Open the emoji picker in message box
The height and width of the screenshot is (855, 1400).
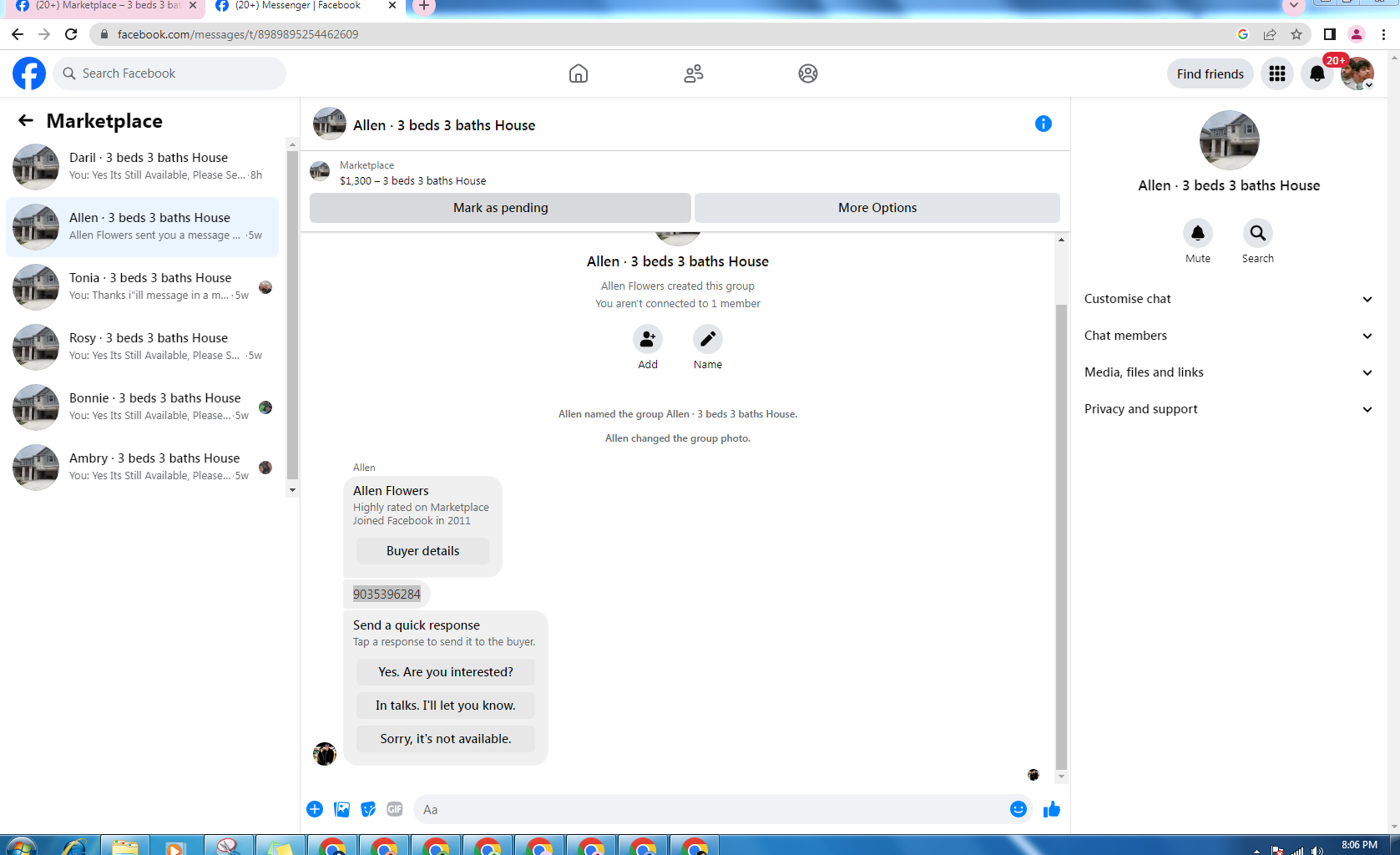(1018, 809)
